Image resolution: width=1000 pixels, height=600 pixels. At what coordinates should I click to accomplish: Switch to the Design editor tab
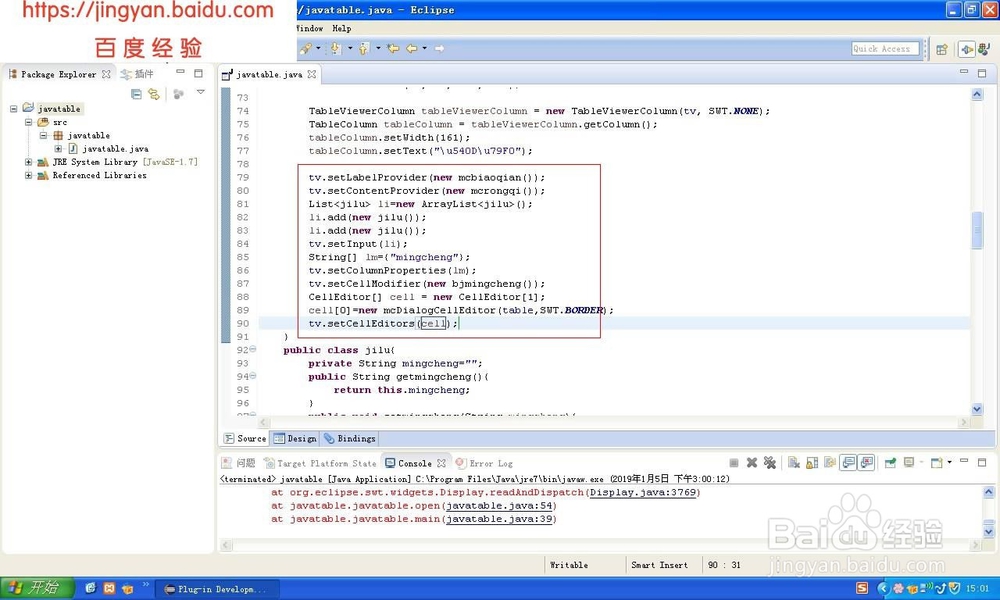coord(296,439)
